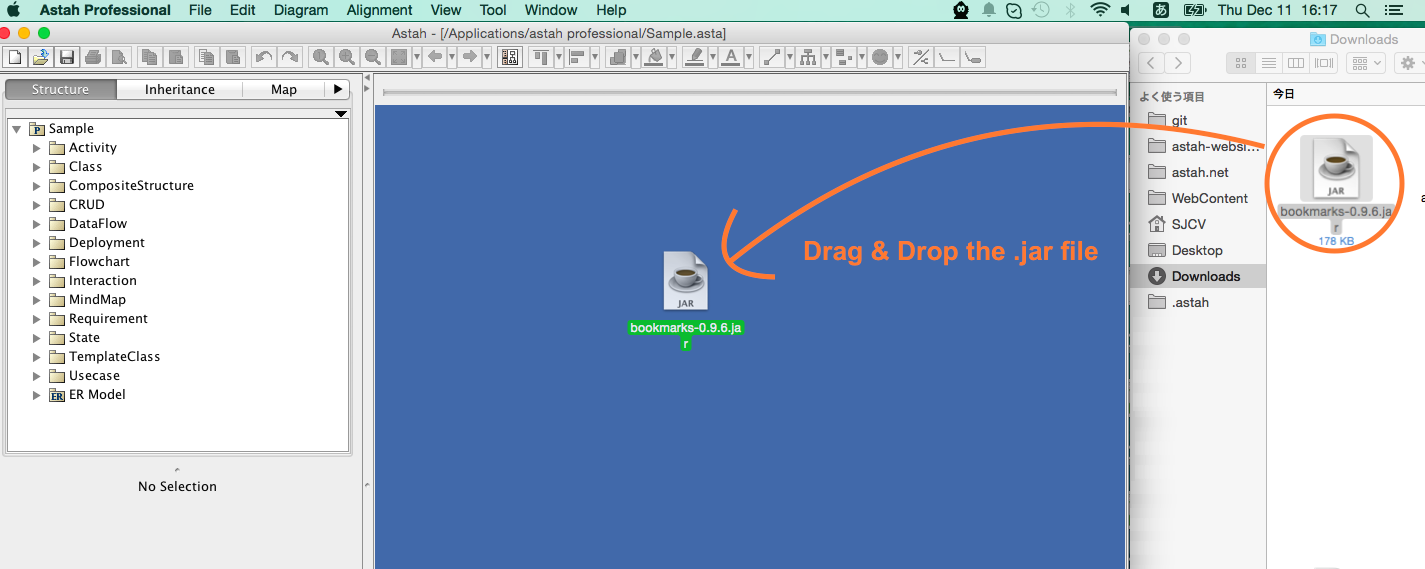Click the font color 'A' icon
Viewport: 1425px width, 569px height.
pyautogui.click(x=730, y=57)
